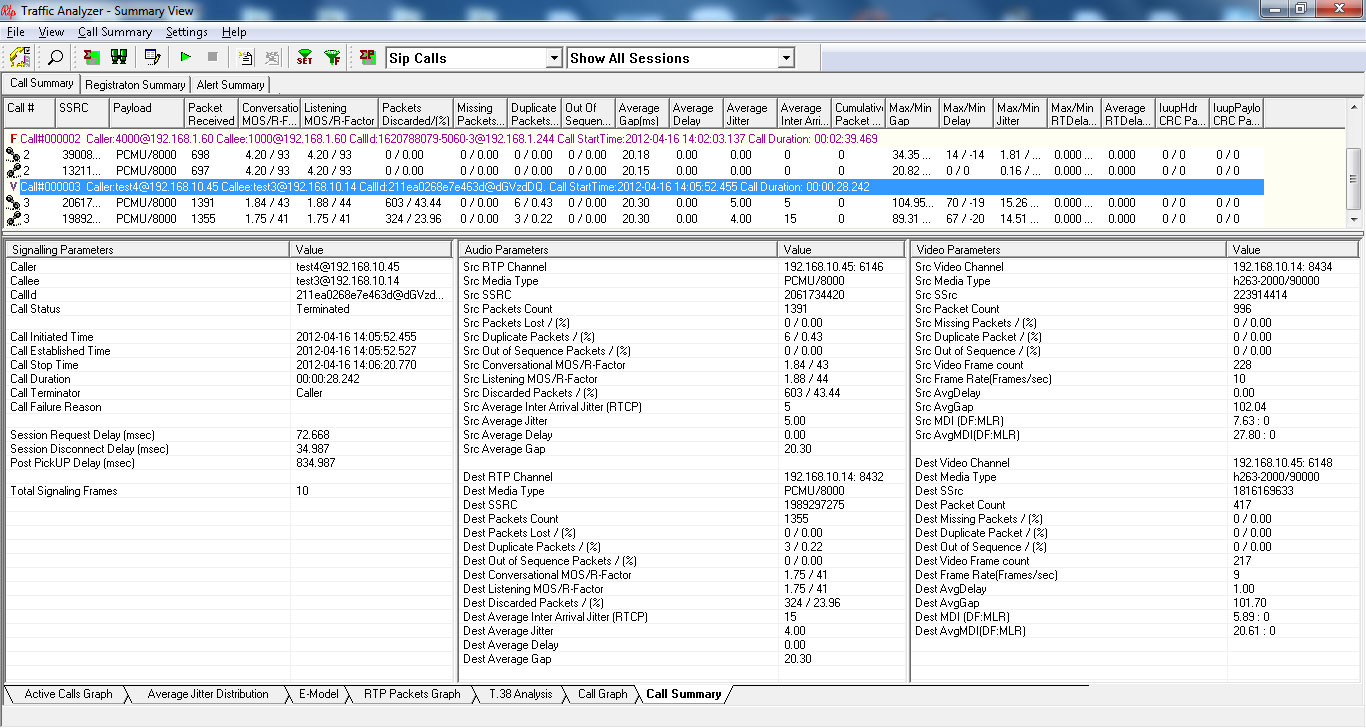Open the RTP Packets Graph tab
The height and width of the screenshot is (728, 1366).
click(411, 694)
